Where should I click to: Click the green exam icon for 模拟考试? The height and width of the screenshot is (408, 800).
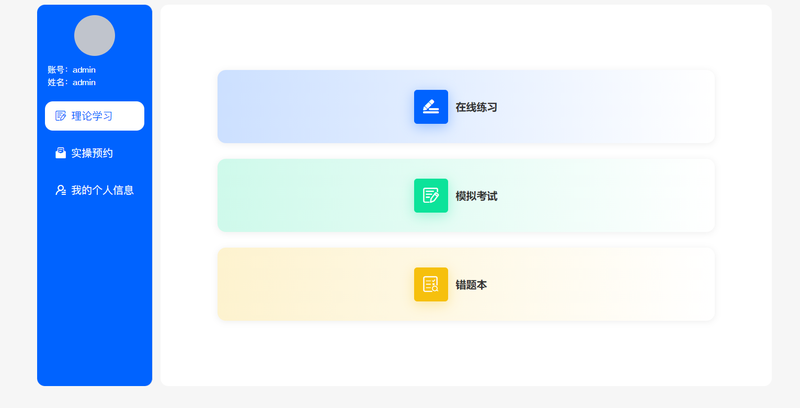pyautogui.click(x=431, y=195)
